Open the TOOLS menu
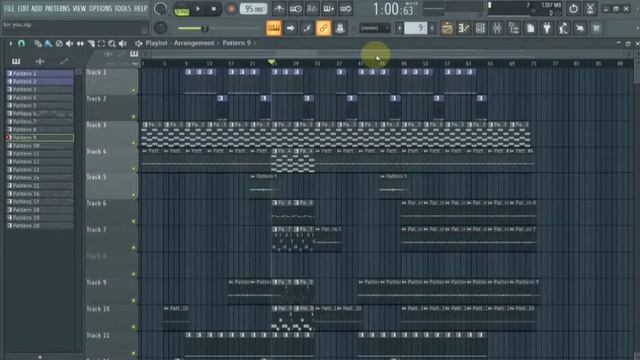 point(123,8)
